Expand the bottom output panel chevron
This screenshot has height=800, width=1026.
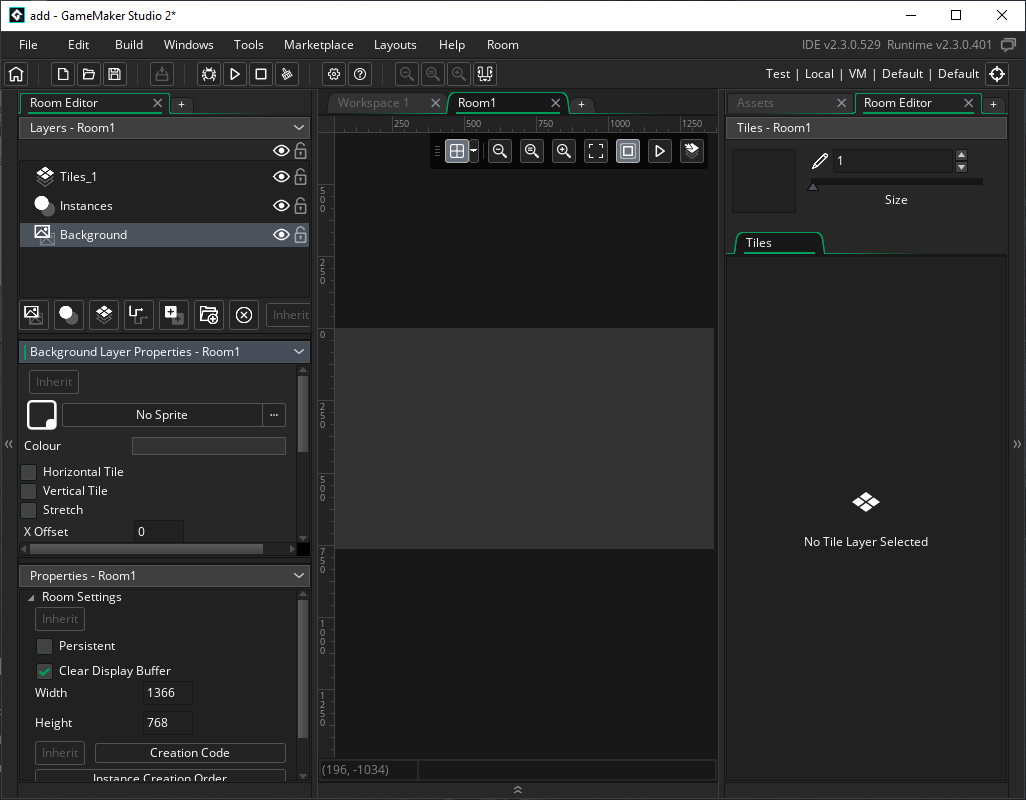(x=518, y=790)
